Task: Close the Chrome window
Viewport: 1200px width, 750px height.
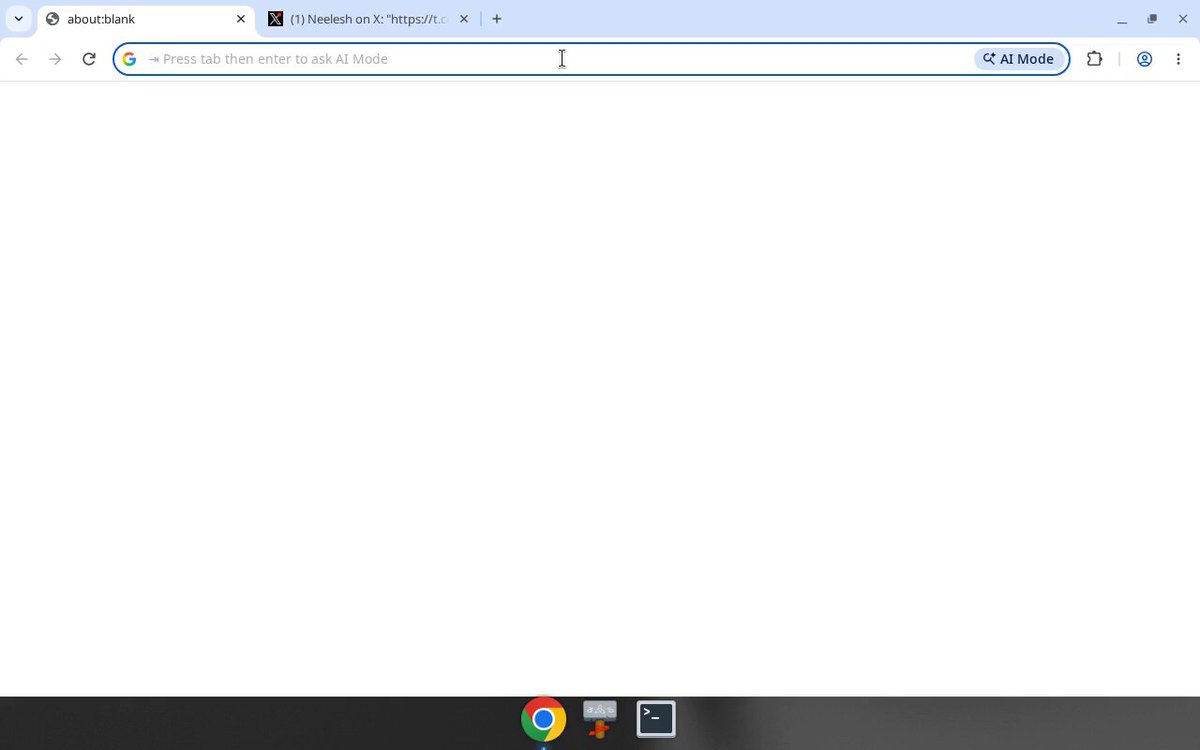Action: pos(1182,19)
